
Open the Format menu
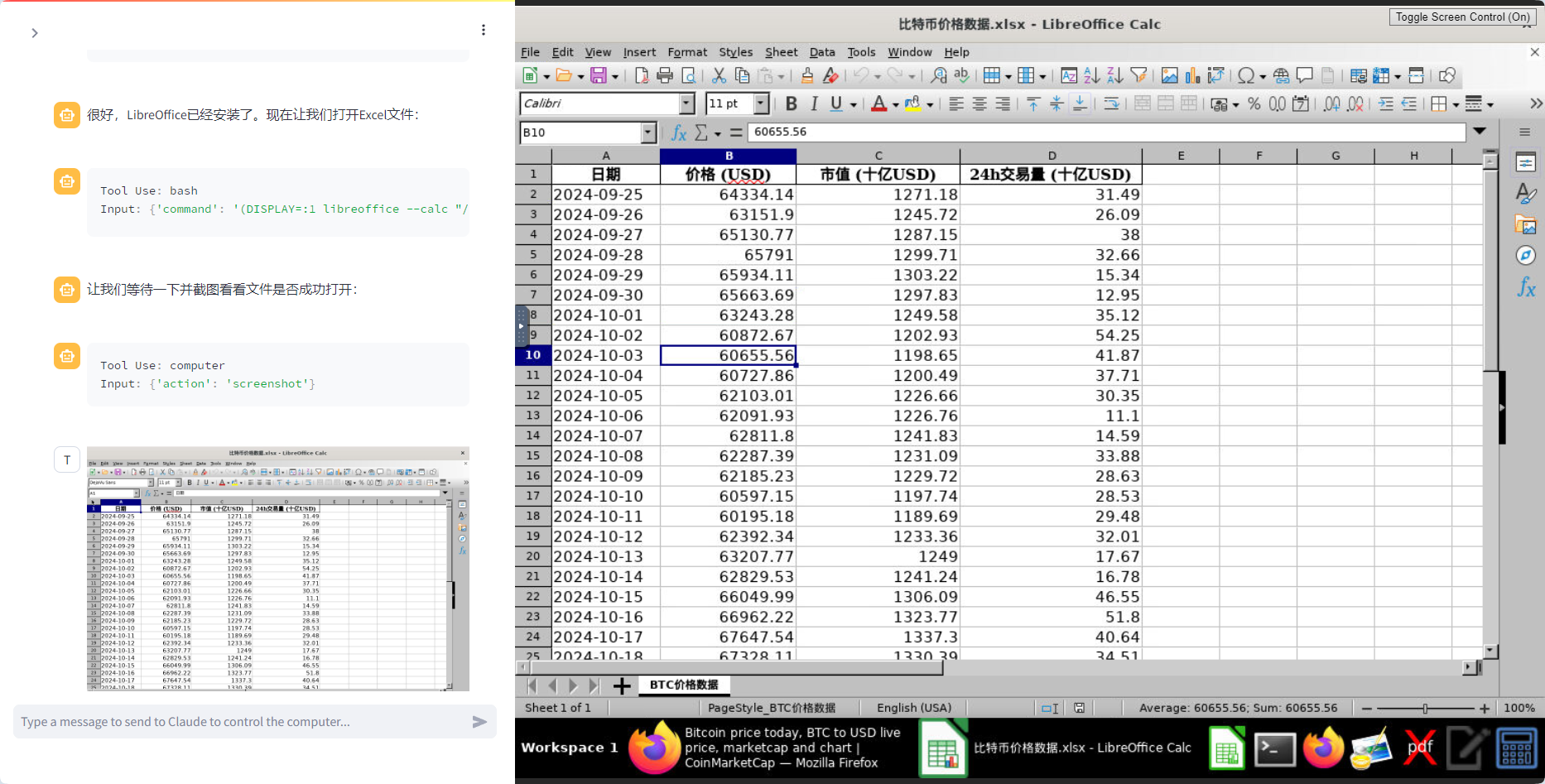[687, 52]
